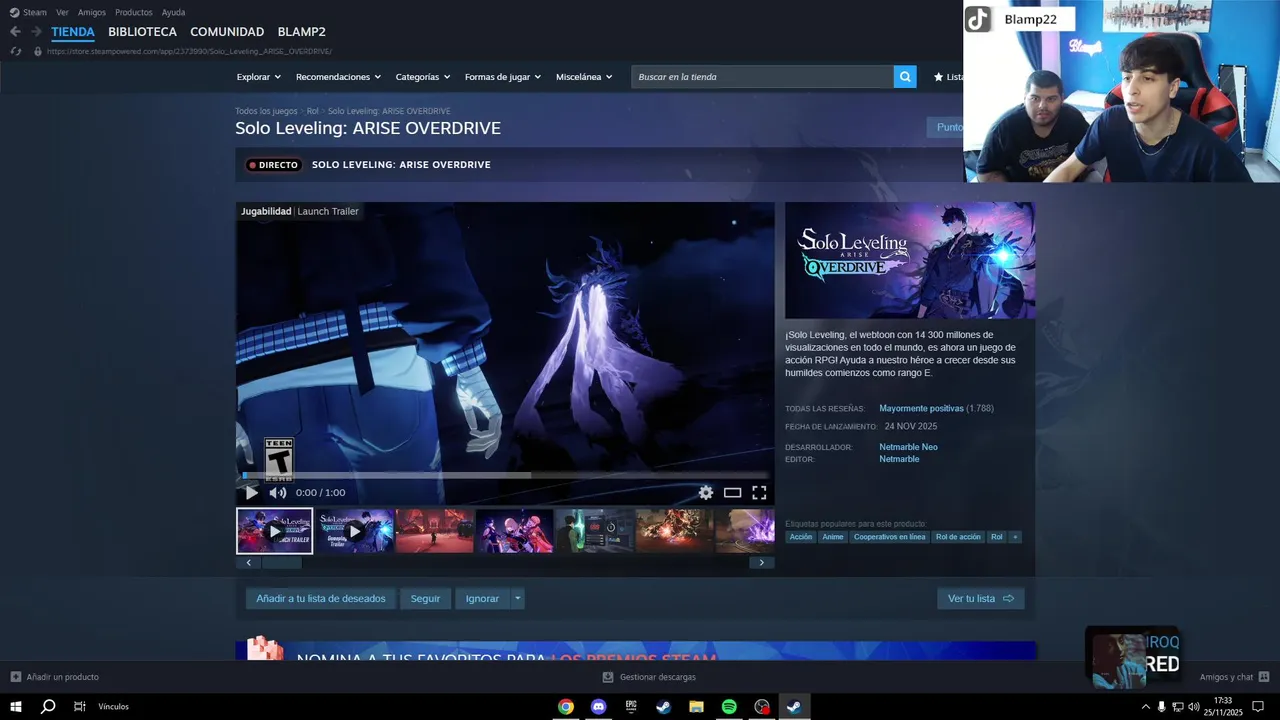
Task: Show hidden system tray icons chevron
Action: [x=1145, y=706]
